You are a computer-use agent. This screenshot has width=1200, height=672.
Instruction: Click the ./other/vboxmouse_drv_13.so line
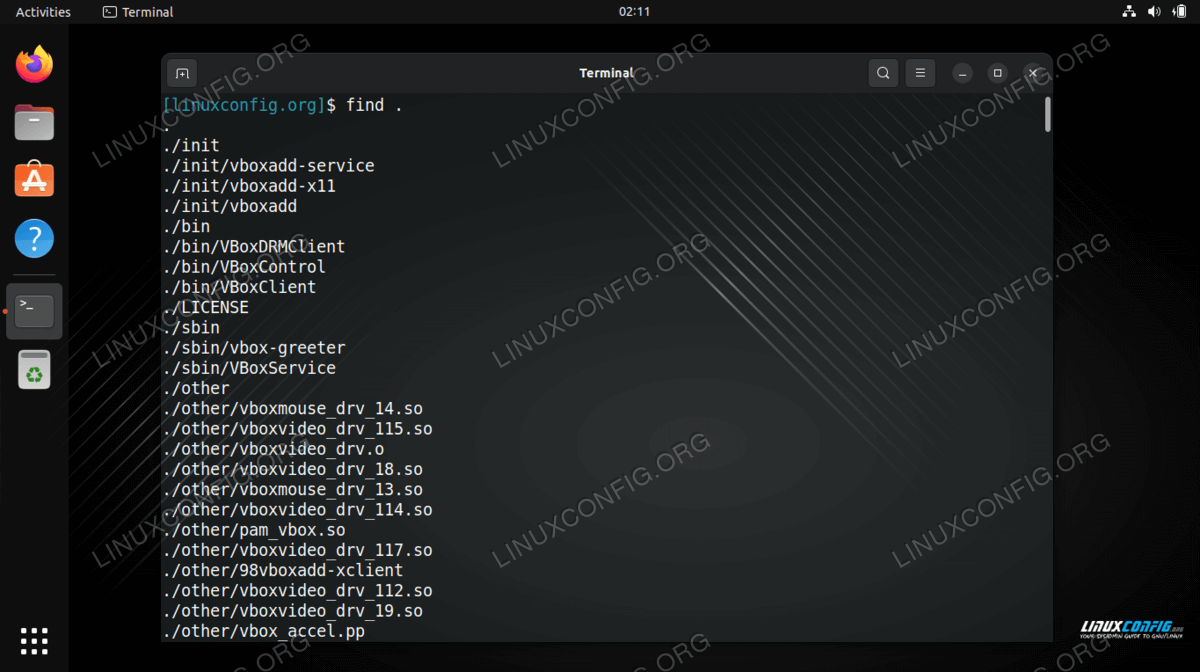coord(292,490)
